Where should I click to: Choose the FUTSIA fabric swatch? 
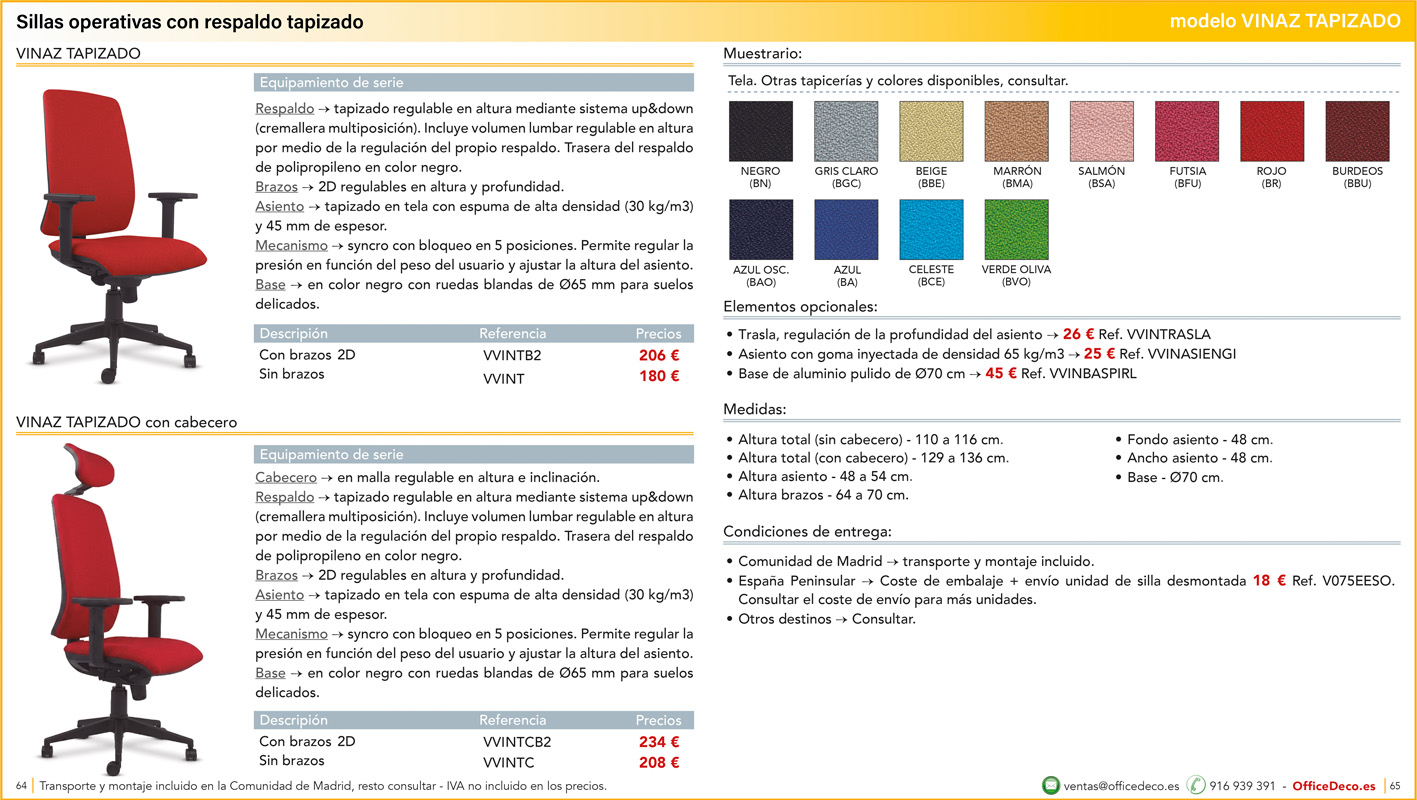point(1187,131)
